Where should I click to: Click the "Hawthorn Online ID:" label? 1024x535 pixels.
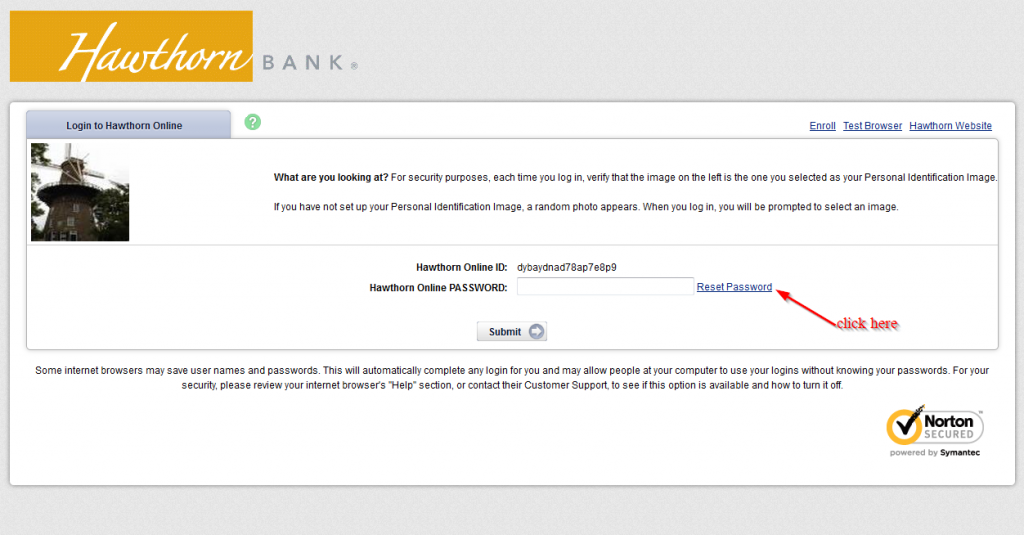[462, 267]
